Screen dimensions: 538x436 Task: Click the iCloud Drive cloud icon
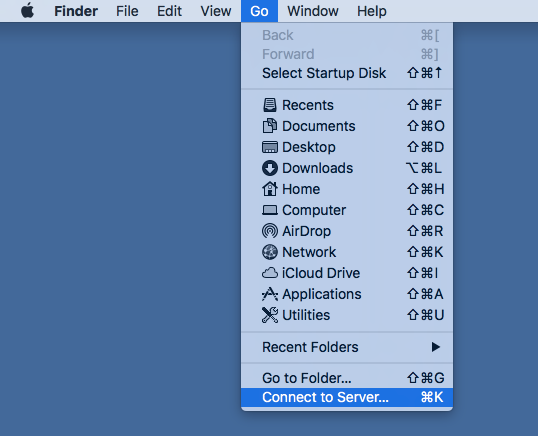[270, 273]
